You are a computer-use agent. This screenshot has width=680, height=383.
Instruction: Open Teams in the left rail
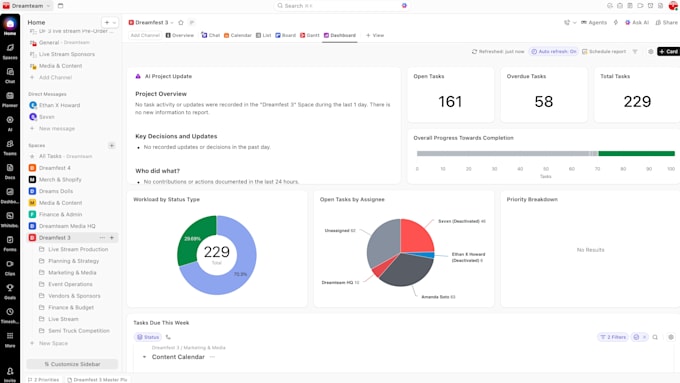pyautogui.click(x=10, y=147)
